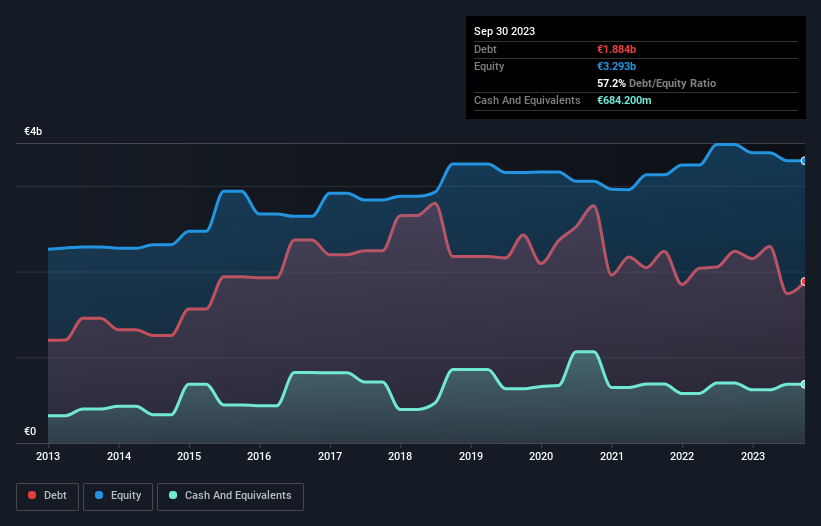This screenshot has height=526, width=821.
Task: Click the 2019 x-axis label
Action: pos(471,456)
